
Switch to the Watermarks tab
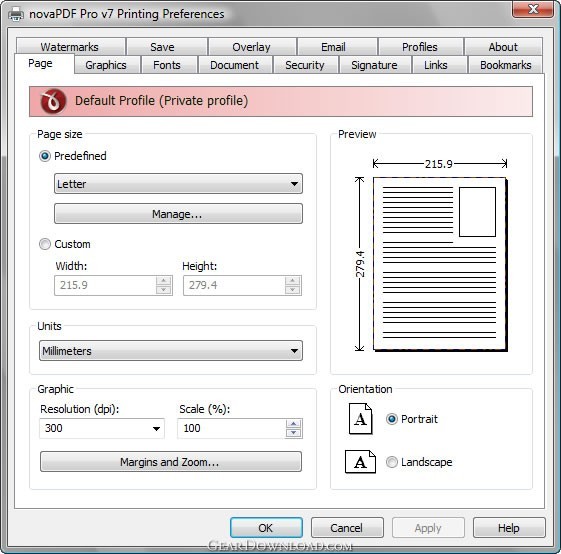tap(70, 47)
